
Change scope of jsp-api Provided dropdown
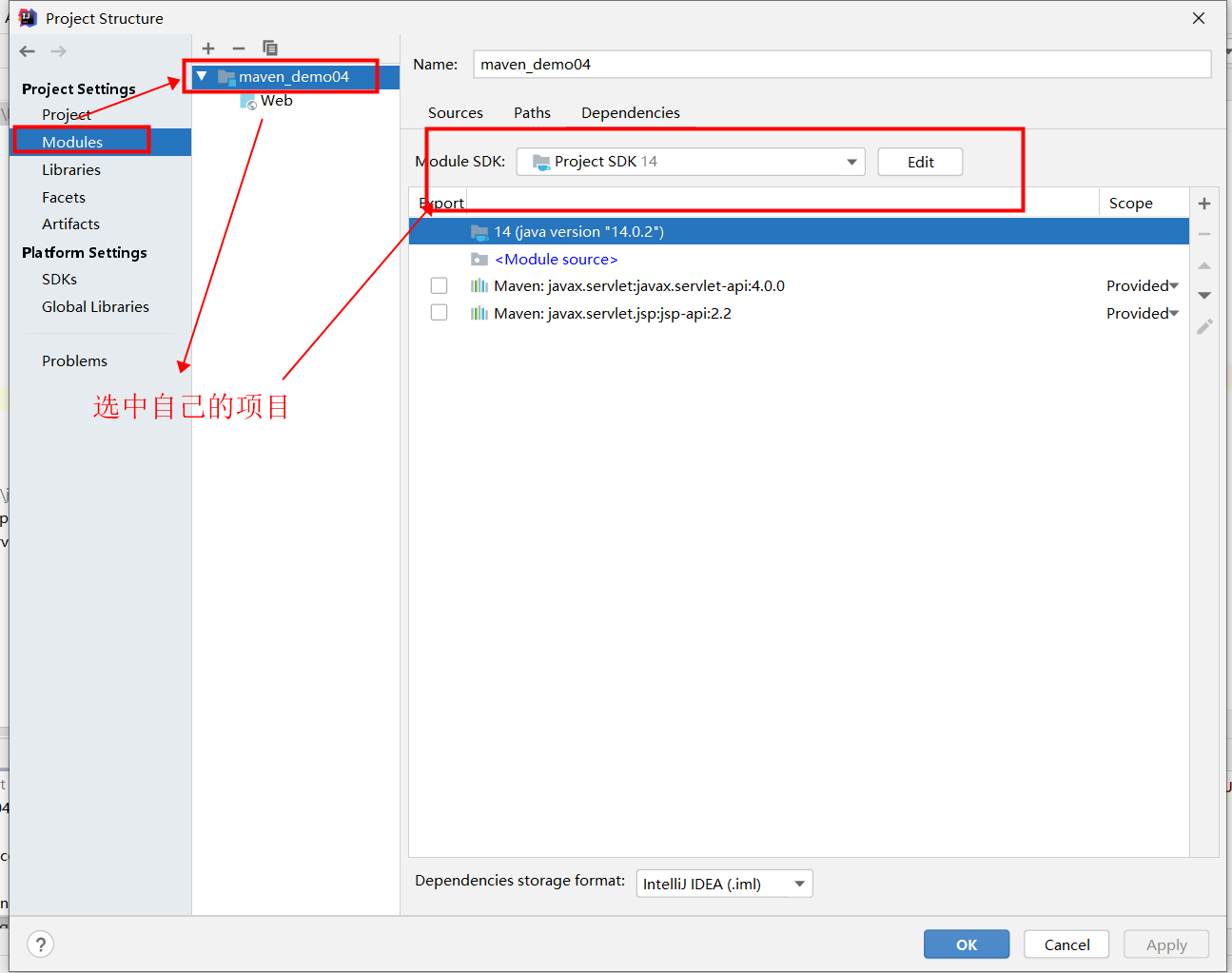point(1143,313)
